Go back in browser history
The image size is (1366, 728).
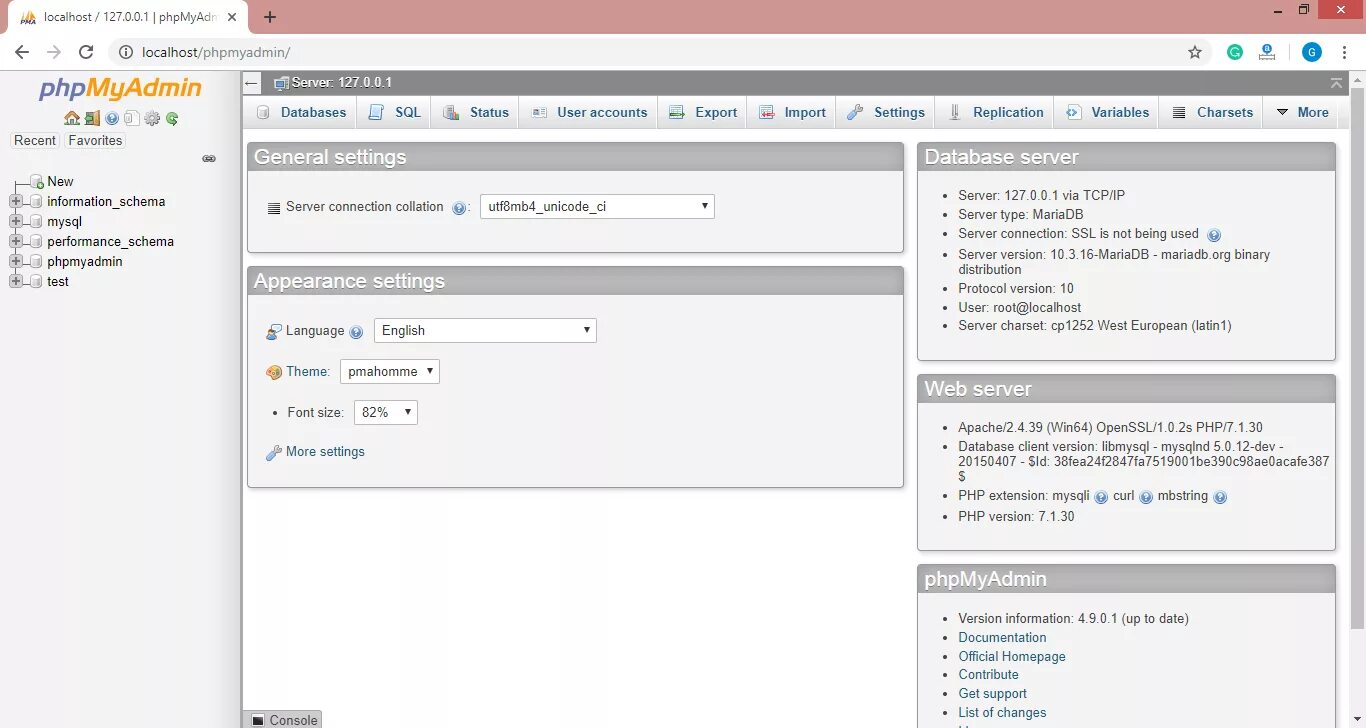pyautogui.click(x=22, y=52)
